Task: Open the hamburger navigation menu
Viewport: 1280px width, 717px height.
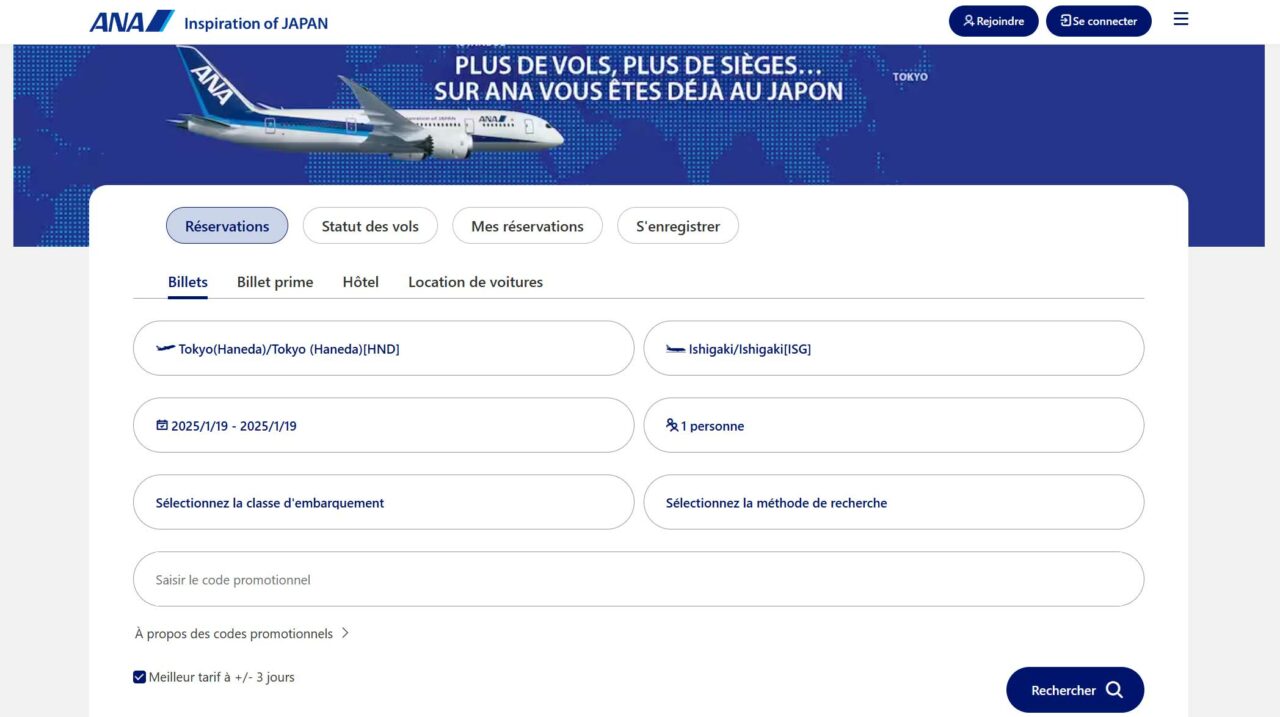Action: tap(1180, 19)
